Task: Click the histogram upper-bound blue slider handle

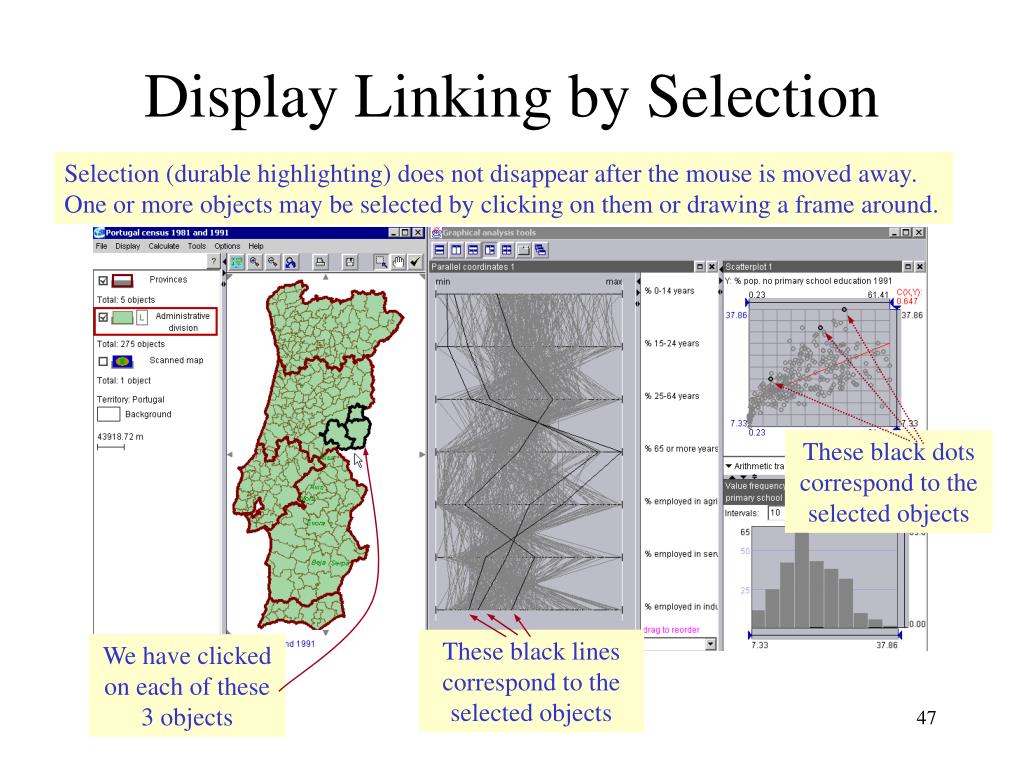Action: (x=900, y=635)
